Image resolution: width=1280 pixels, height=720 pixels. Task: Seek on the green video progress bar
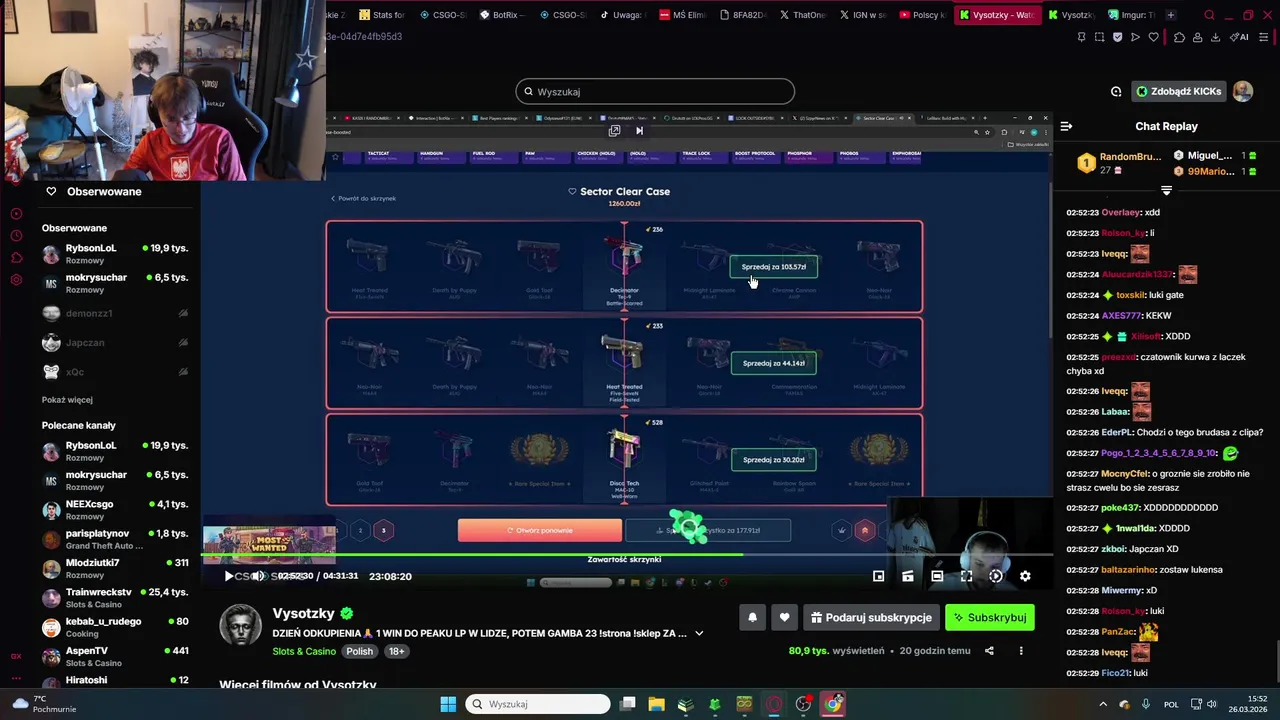pyautogui.click(x=627, y=554)
